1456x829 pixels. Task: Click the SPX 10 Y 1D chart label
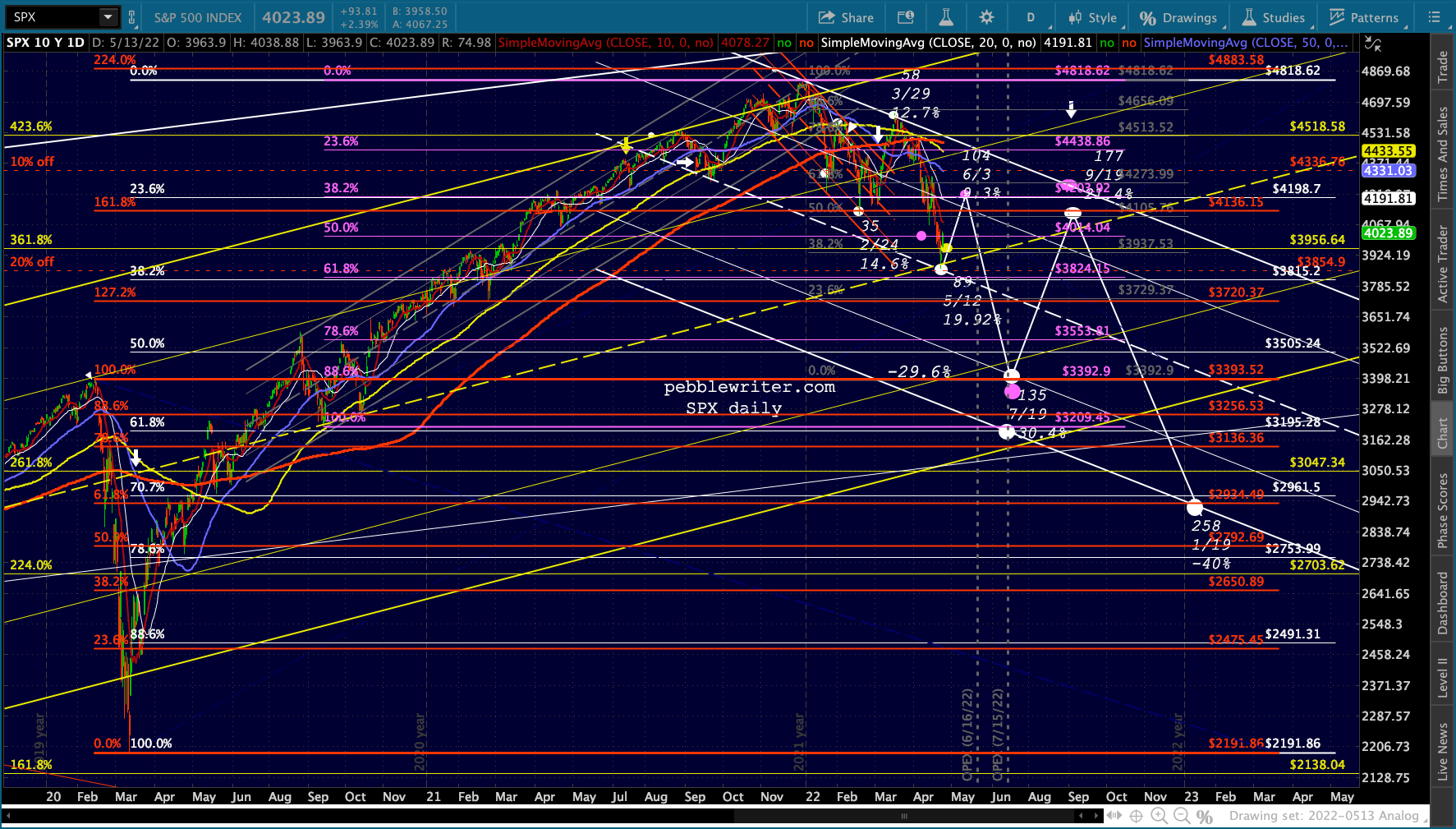(45, 43)
